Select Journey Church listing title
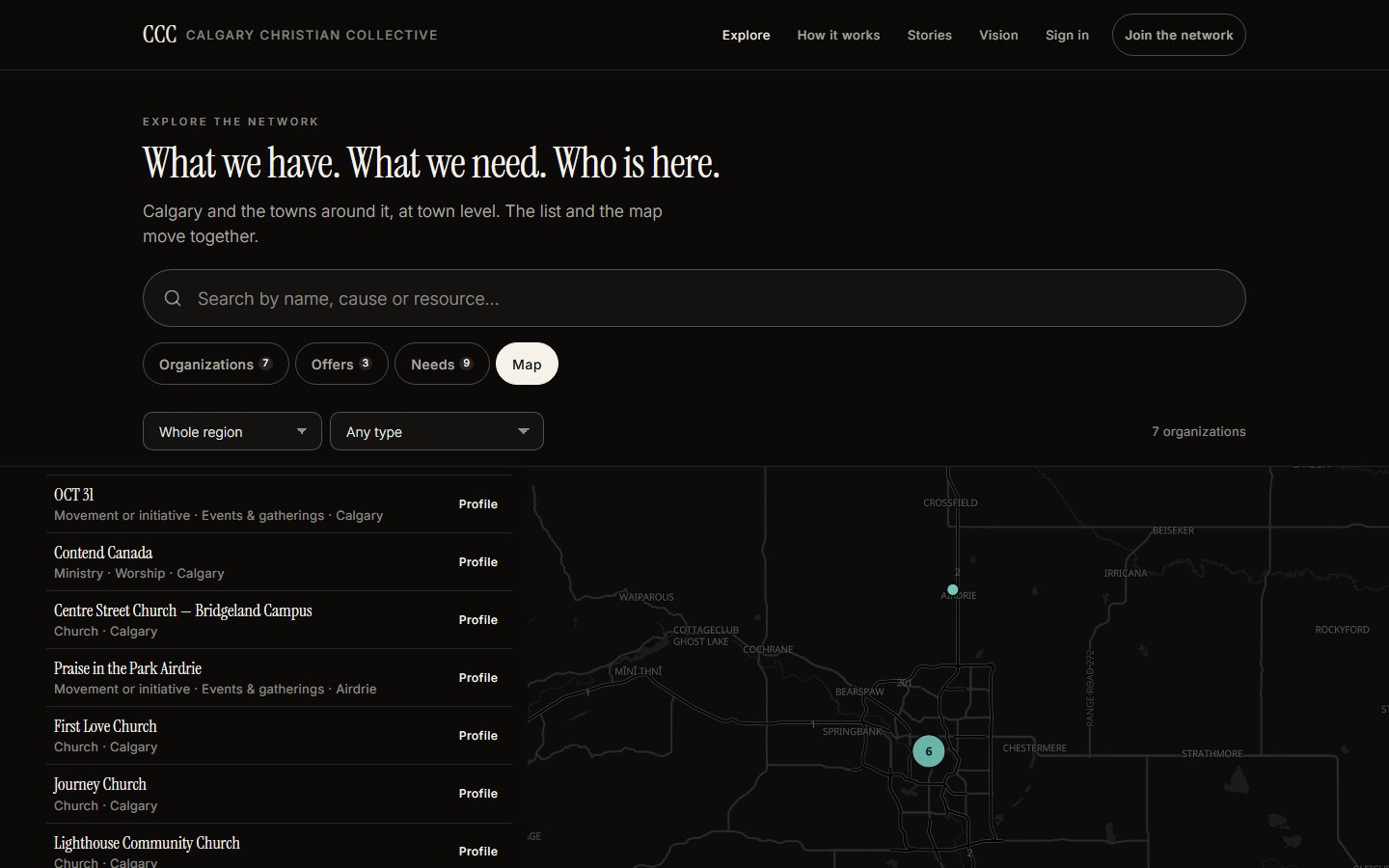1389x868 pixels. point(100,784)
